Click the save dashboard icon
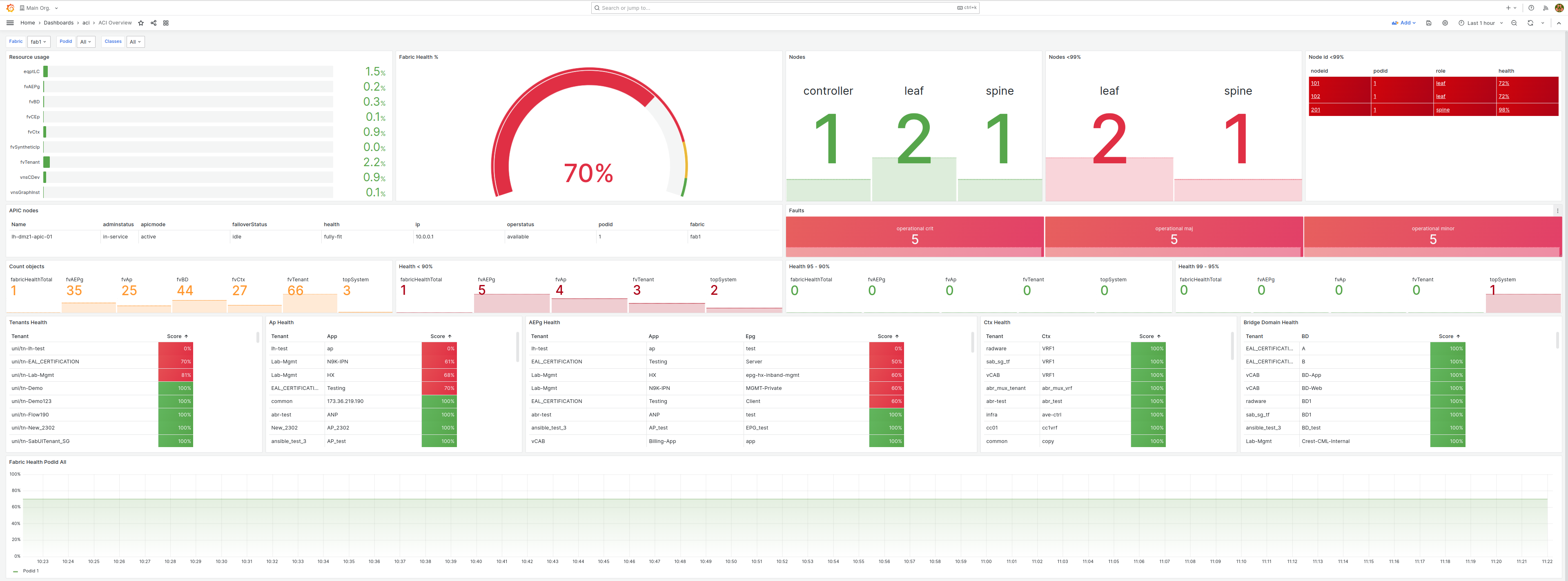 point(1429,23)
